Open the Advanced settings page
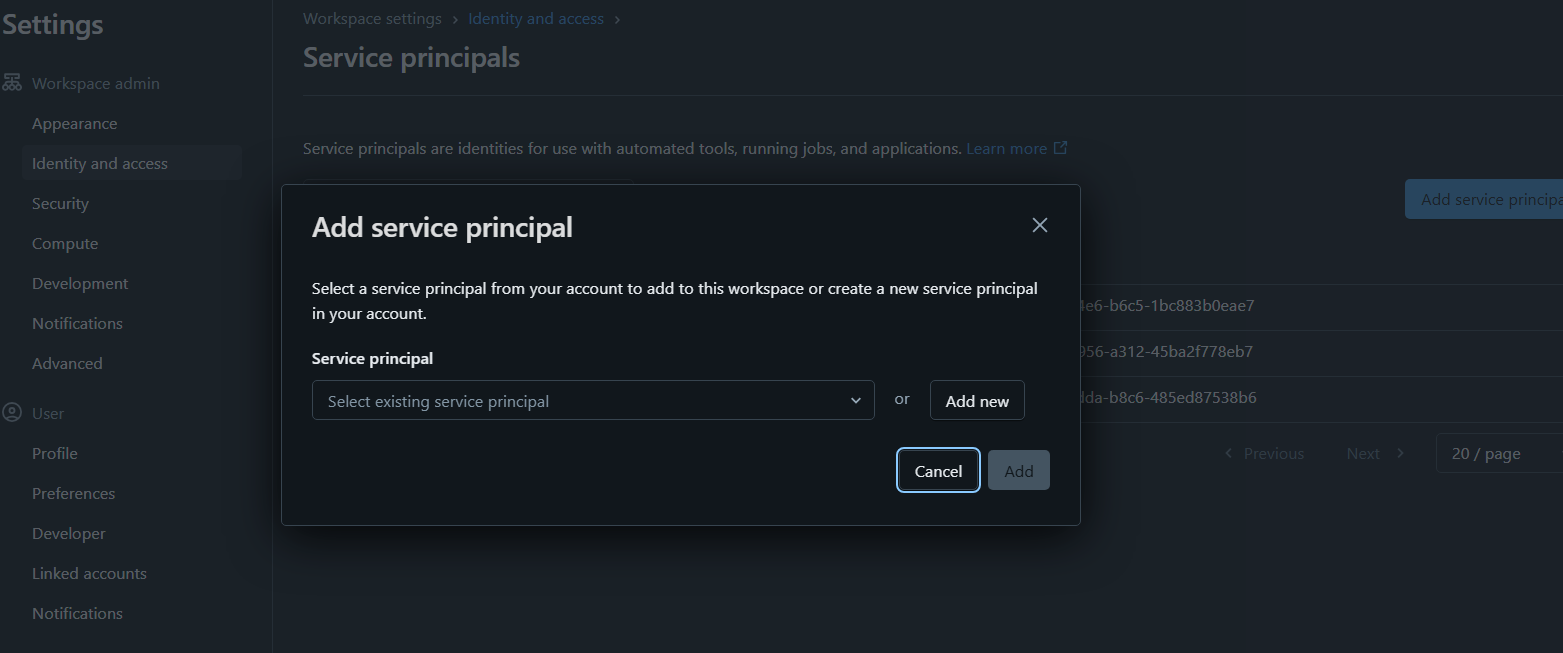Image resolution: width=1563 pixels, height=653 pixels. click(x=67, y=364)
